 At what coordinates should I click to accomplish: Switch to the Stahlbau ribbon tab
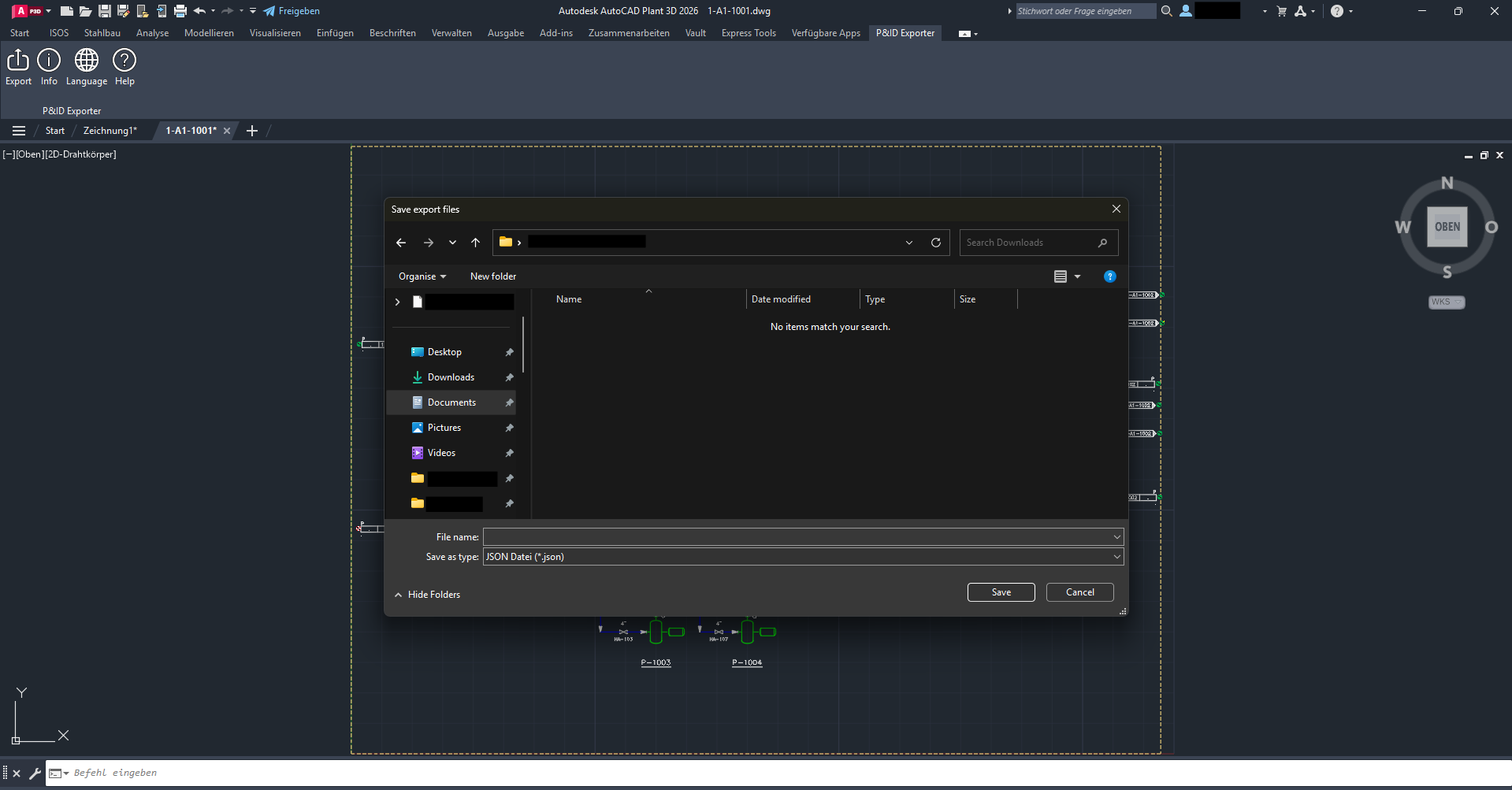[102, 32]
